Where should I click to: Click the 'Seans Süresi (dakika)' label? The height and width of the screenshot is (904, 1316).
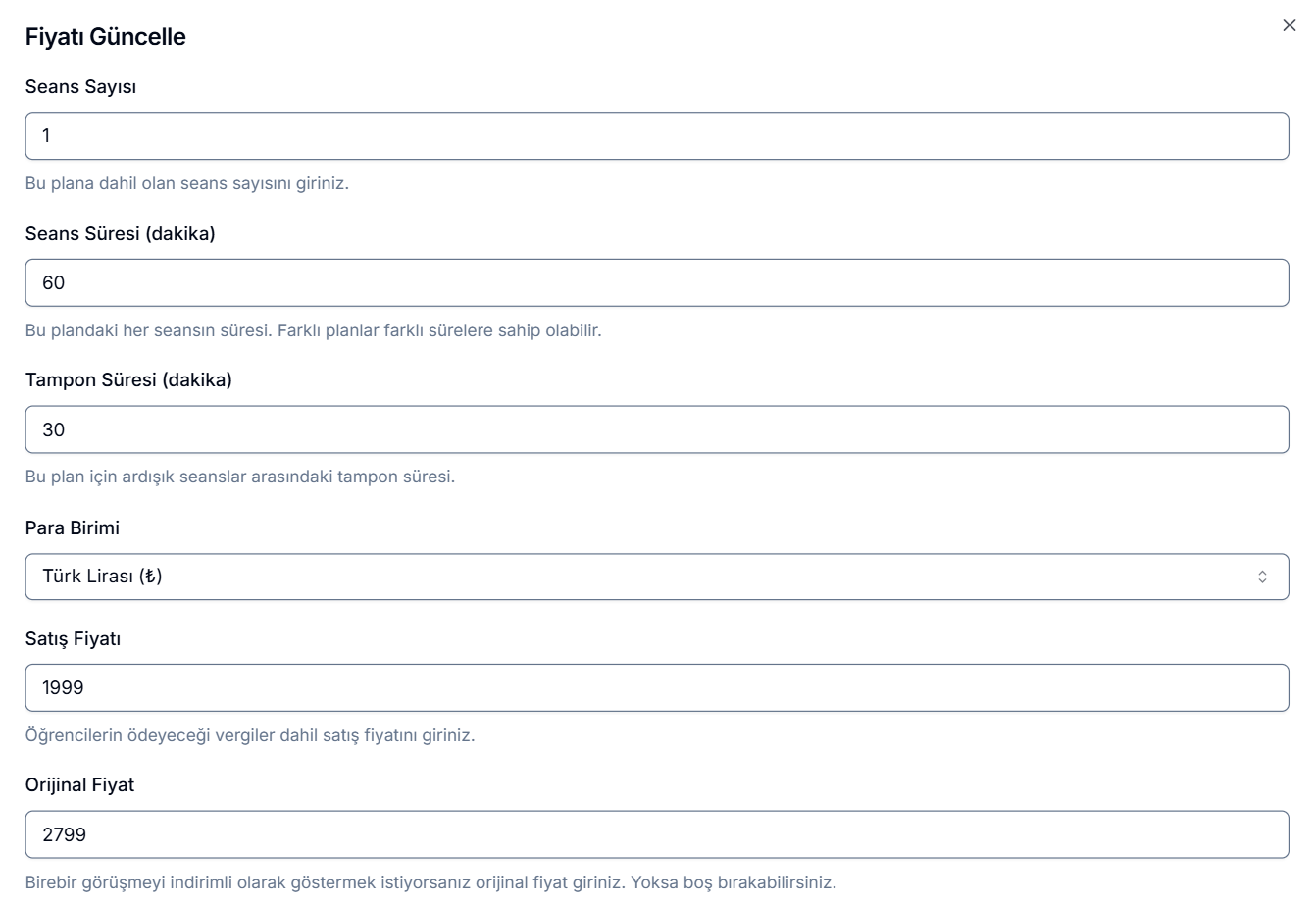pos(120,234)
